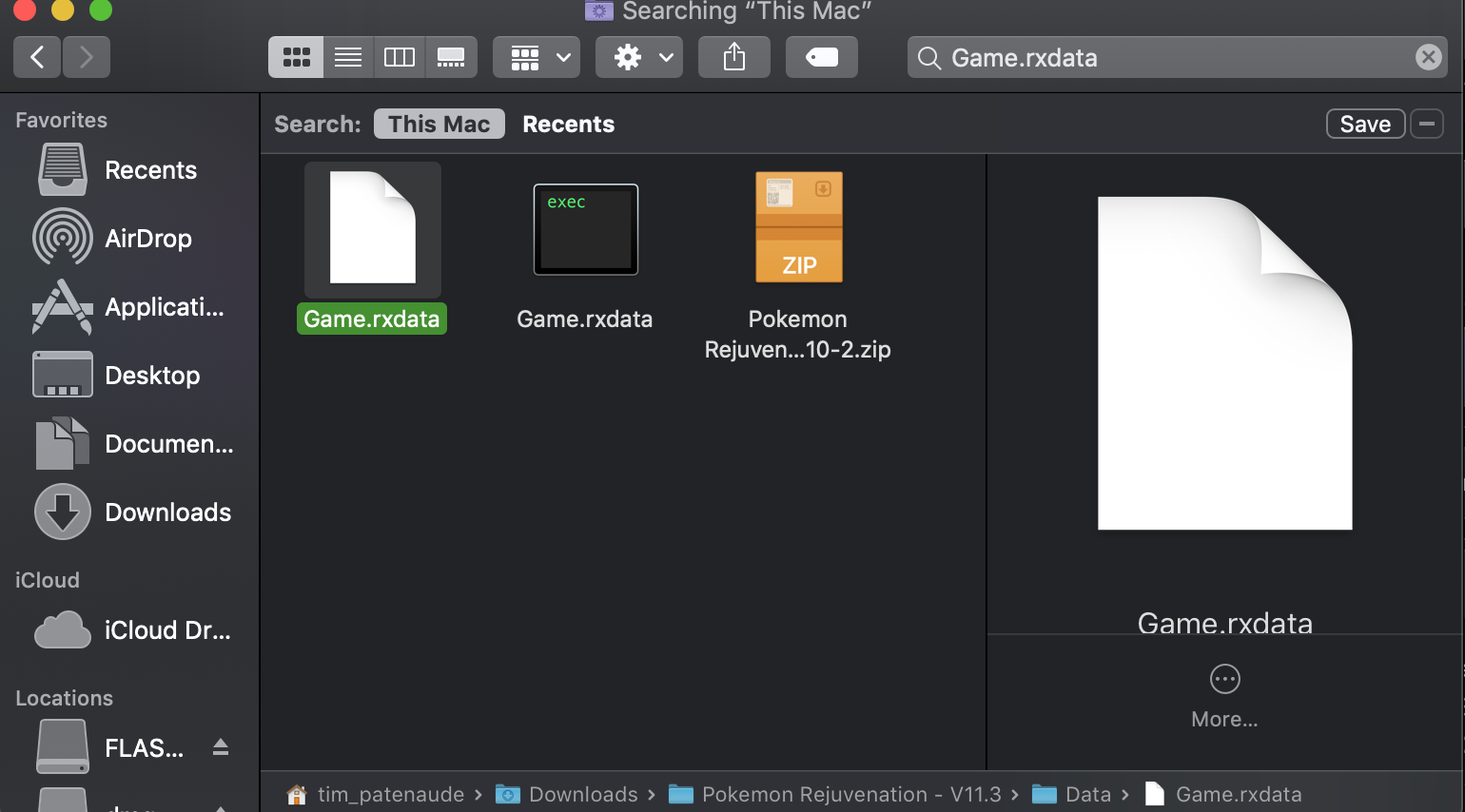Viewport: 1465px width, 812px height.
Task: Switch to list view
Action: [348, 58]
